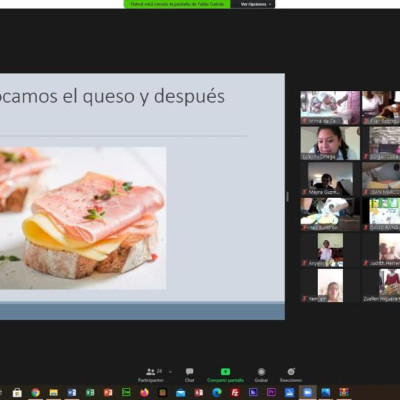Viewport: 400px width, 400px height.
Task: Open the Zoom Chat panel
Action: click(x=189, y=375)
